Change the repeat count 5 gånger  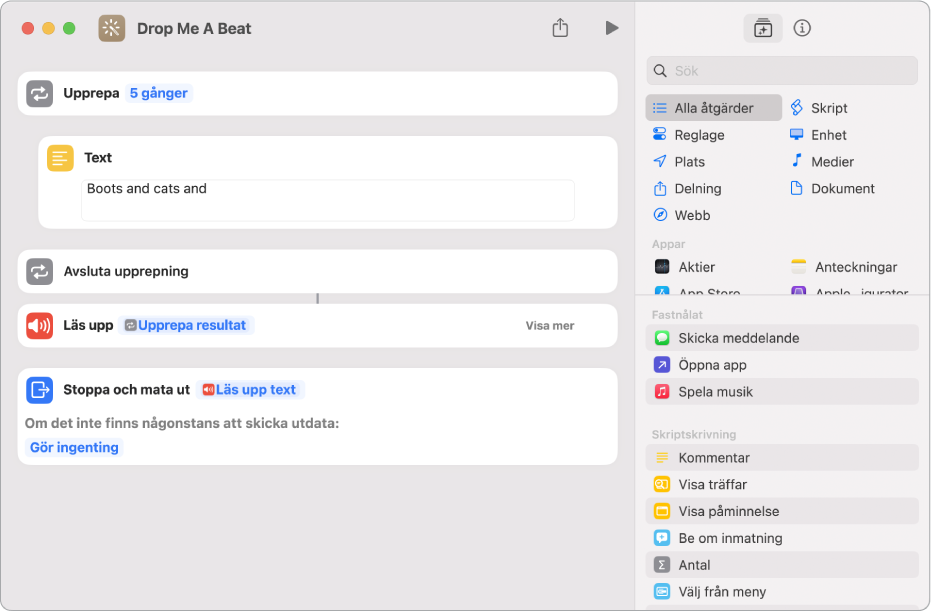[159, 93]
